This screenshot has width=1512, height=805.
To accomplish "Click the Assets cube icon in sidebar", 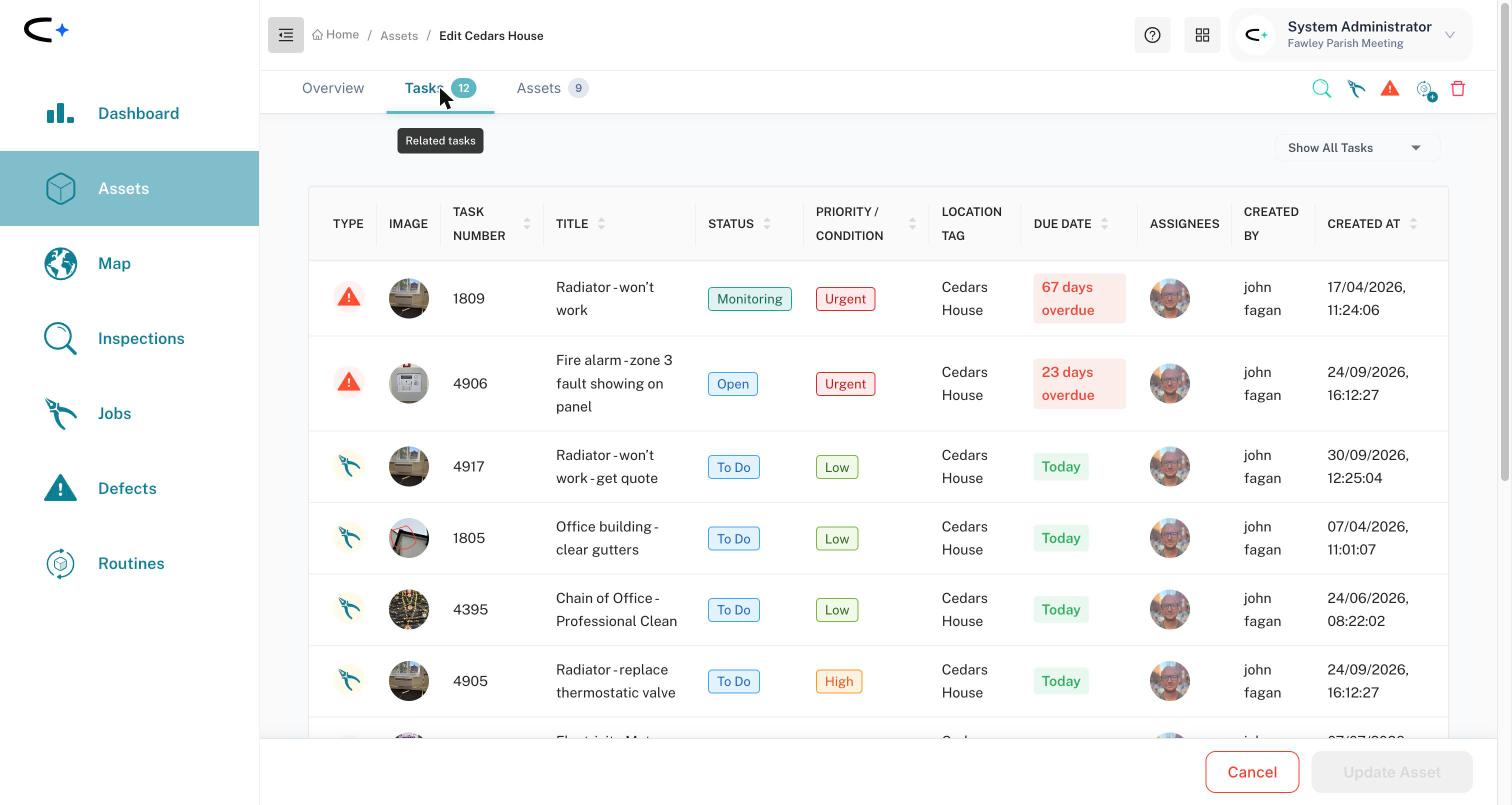I will tap(60, 188).
